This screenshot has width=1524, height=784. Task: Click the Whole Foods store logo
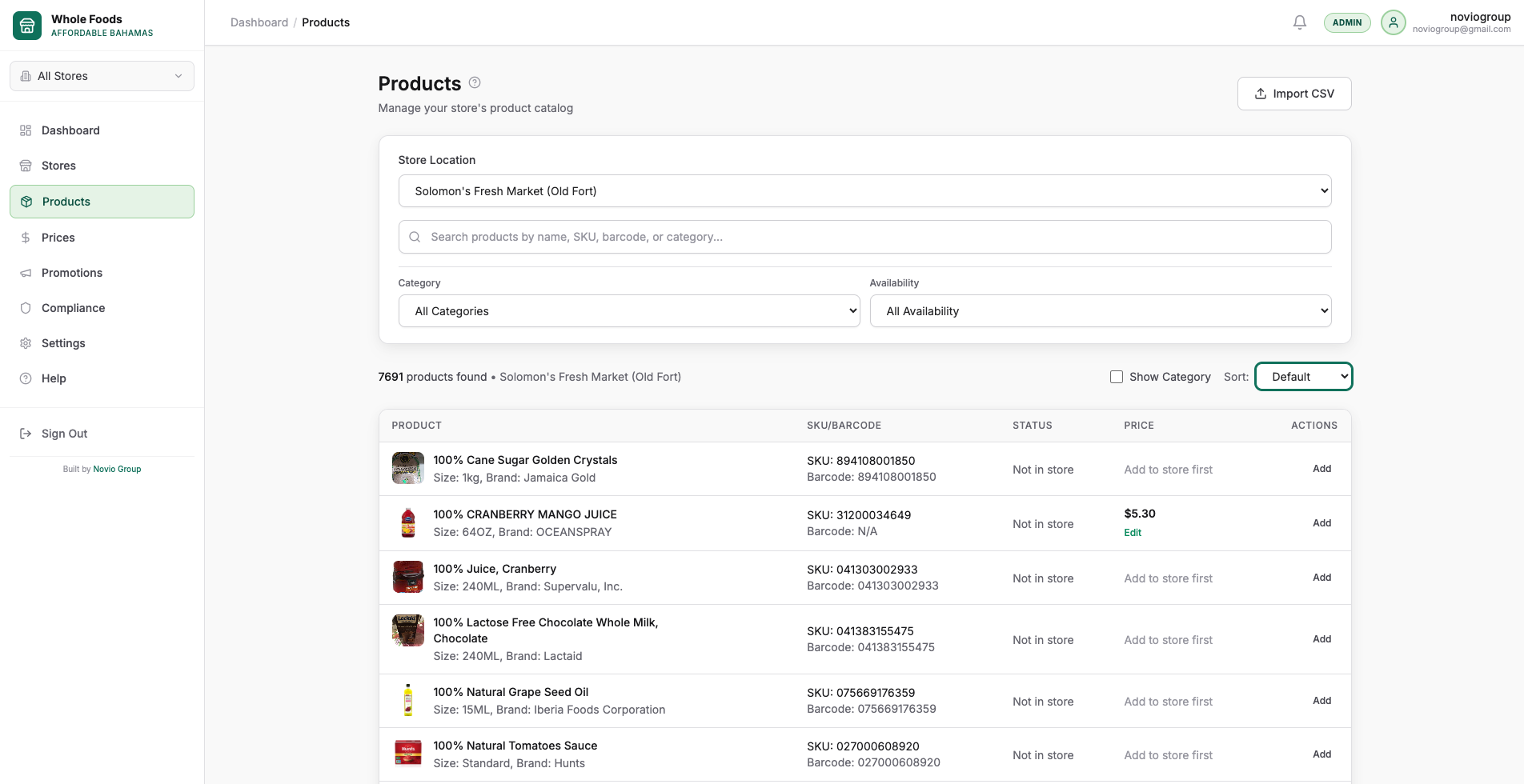click(x=26, y=25)
